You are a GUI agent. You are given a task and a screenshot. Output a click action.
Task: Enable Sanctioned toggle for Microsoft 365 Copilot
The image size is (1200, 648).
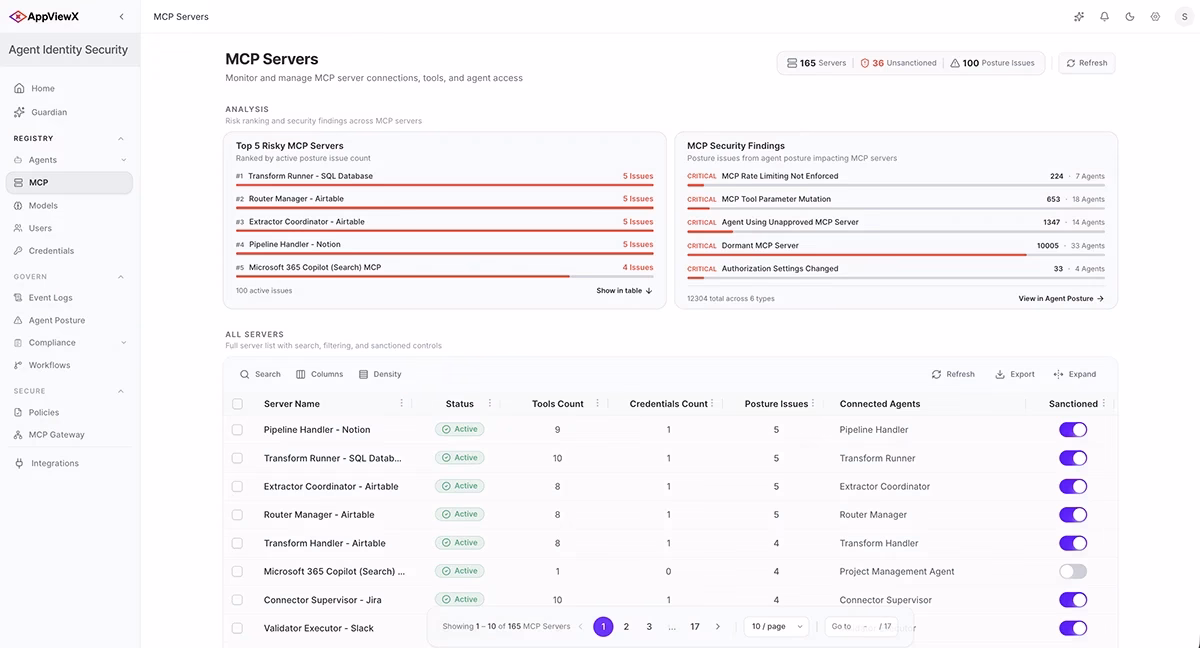click(x=1073, y=572)
